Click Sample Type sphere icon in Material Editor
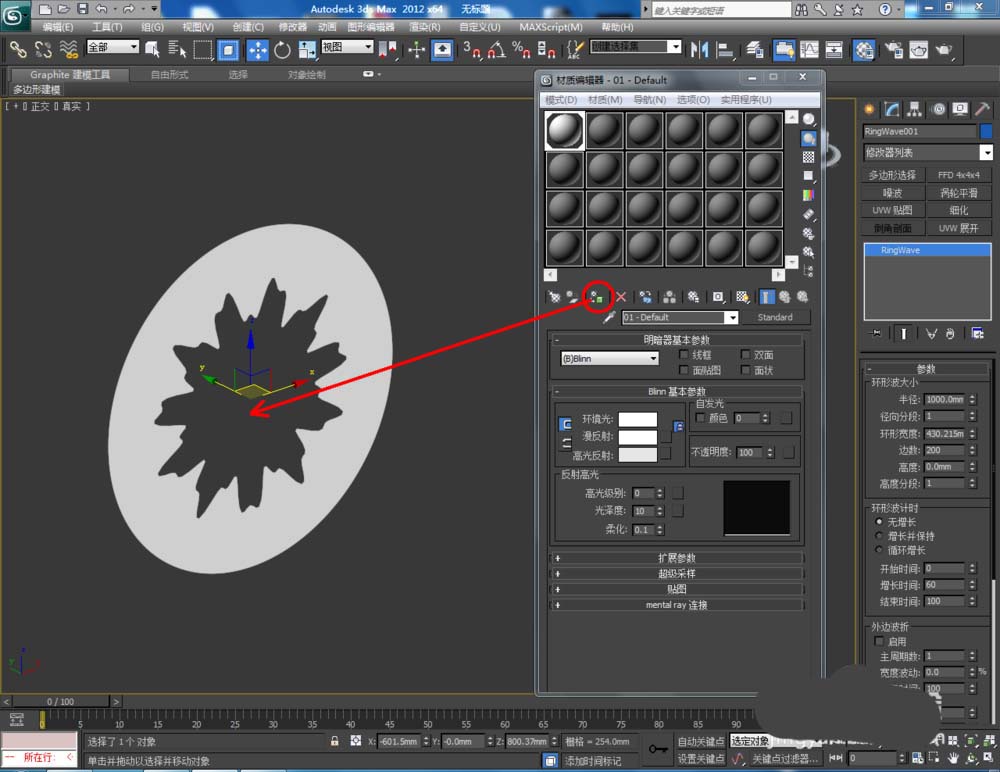 (x=809, y=119)
